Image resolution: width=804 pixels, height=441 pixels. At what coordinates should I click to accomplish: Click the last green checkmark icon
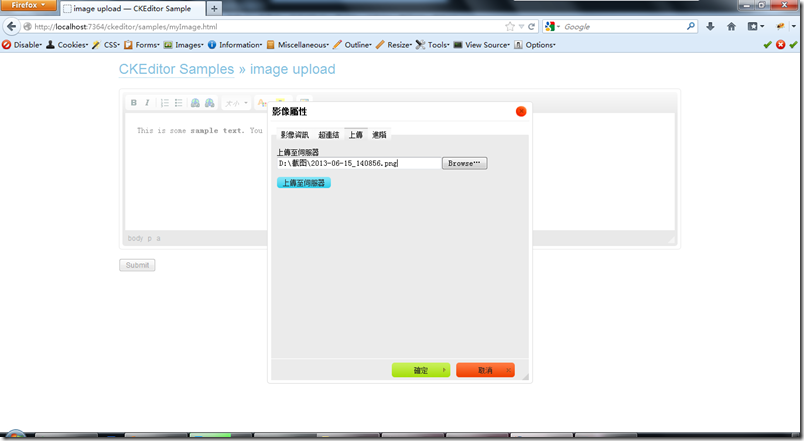pos(793,45)
